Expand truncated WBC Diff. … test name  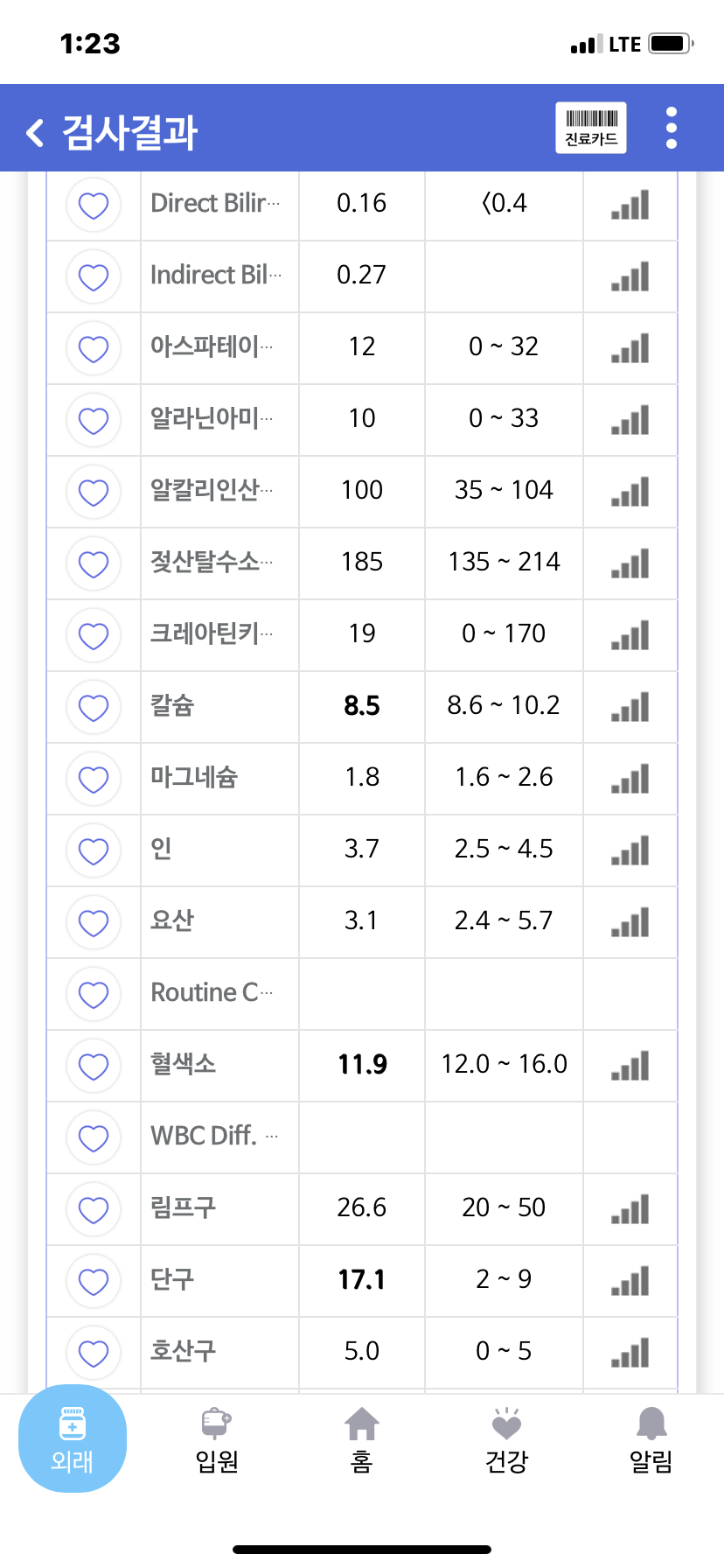click(x=214, y=1136)
